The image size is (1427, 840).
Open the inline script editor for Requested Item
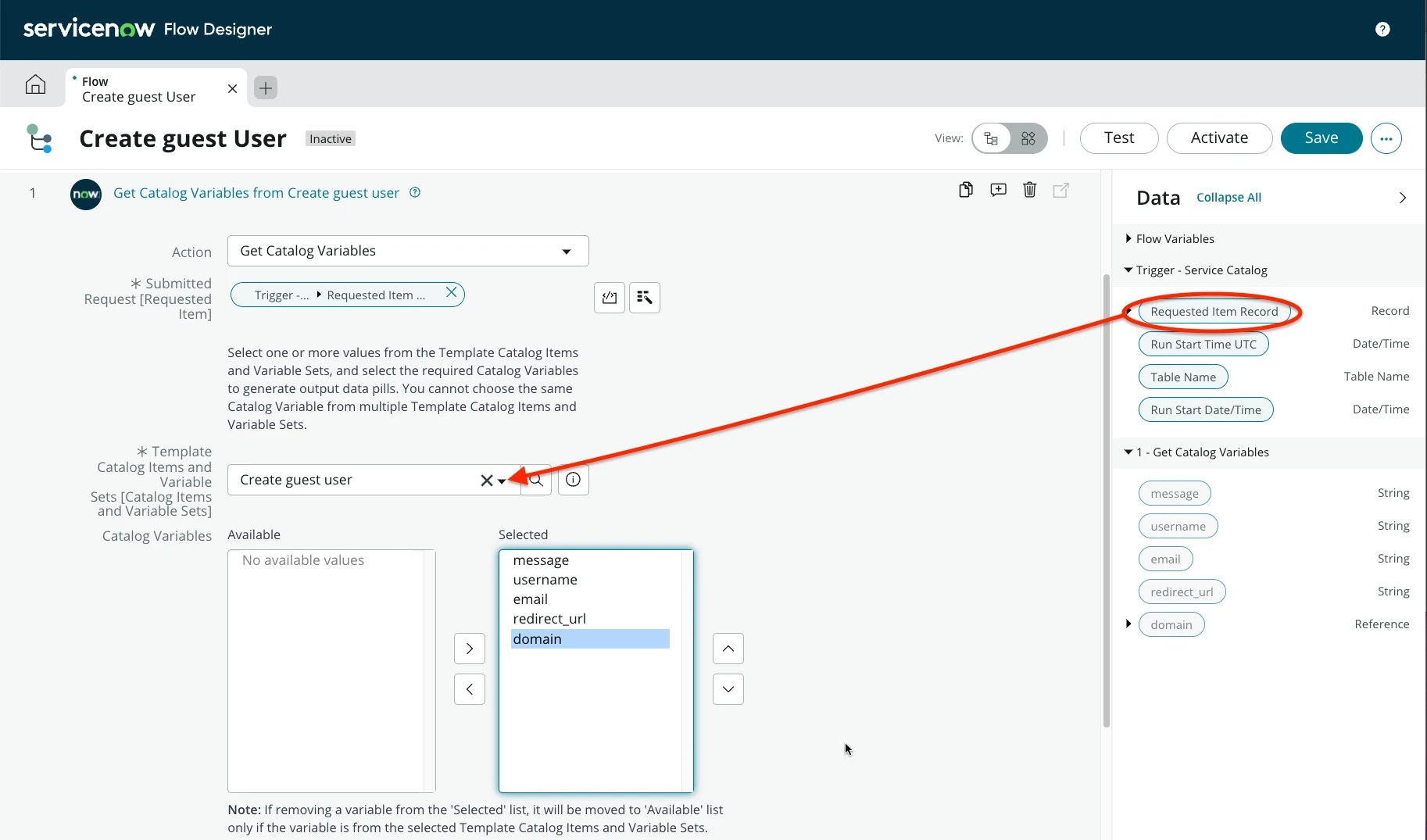(610, 297)
